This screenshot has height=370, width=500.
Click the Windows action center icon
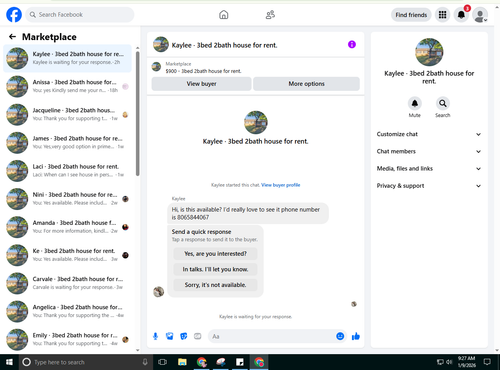tap(487, 362)
